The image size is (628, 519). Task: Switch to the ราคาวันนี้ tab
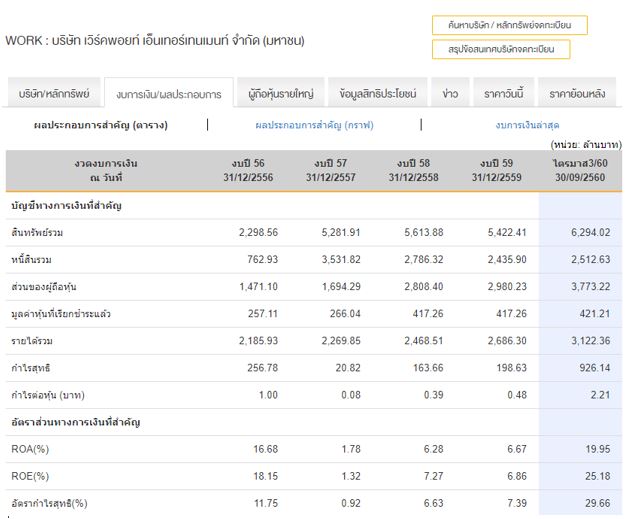[503, 93]
